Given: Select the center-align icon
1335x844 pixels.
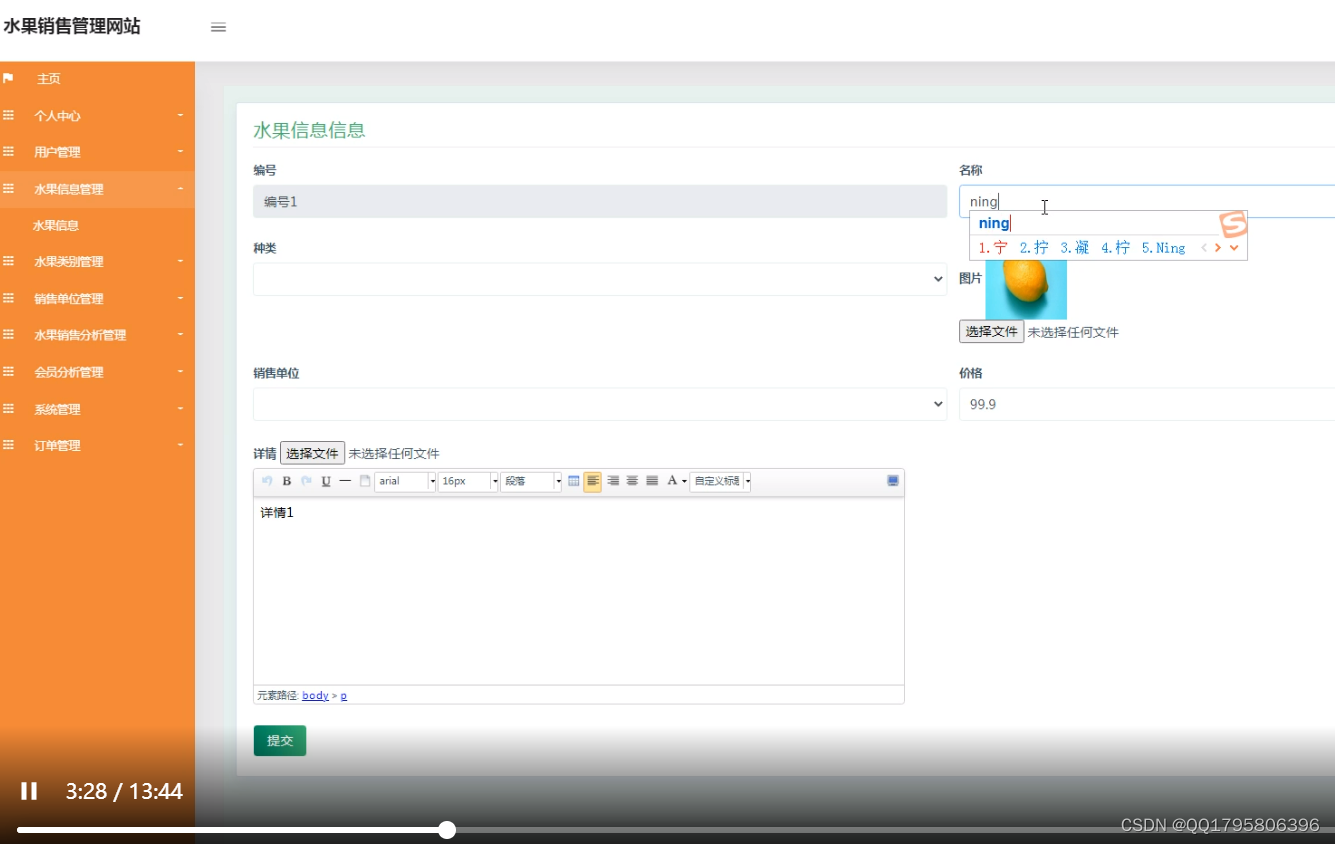Looking at the screenshot, I should click(x=632, y=481).
